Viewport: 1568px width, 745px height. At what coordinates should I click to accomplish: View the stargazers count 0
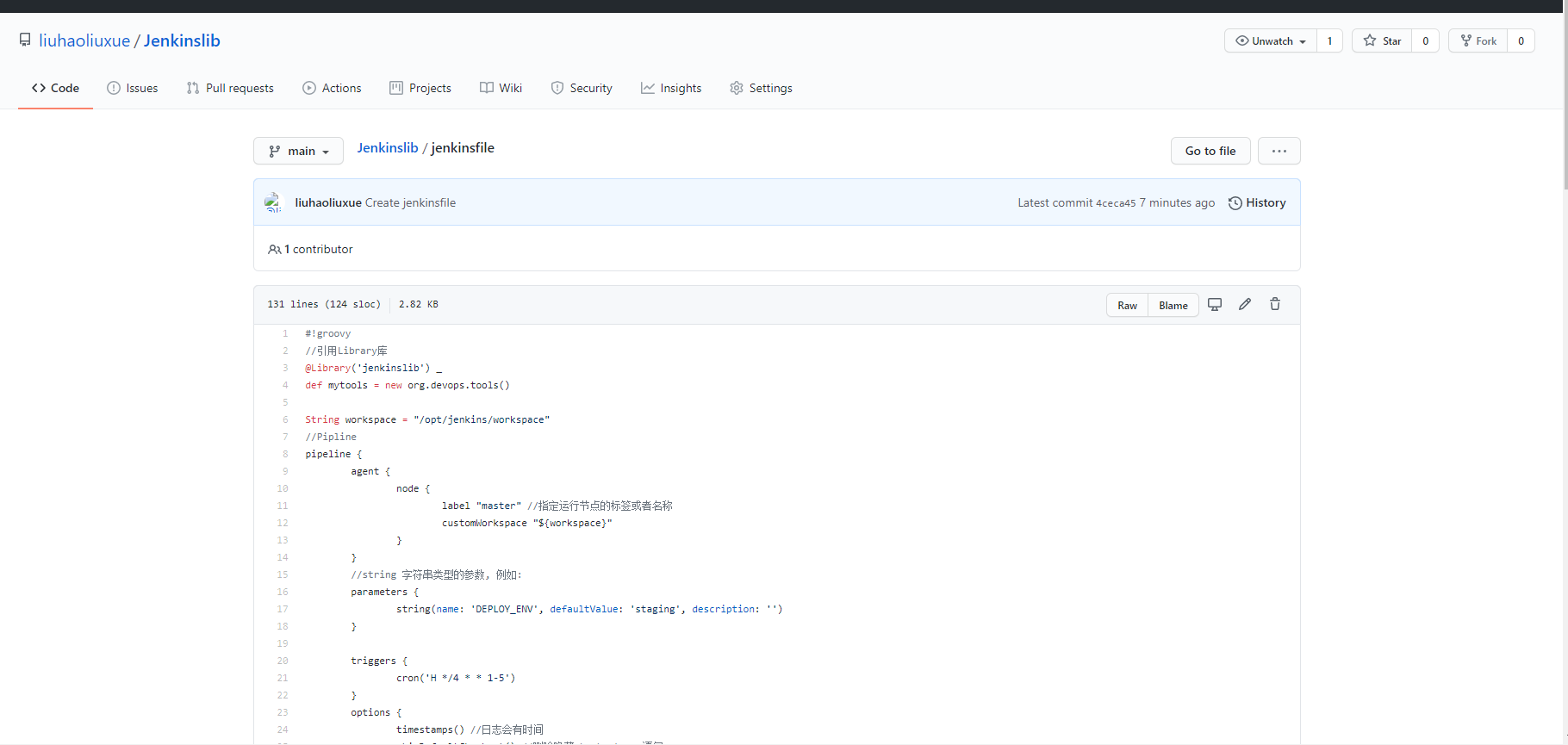click(x=1426, y=40)
